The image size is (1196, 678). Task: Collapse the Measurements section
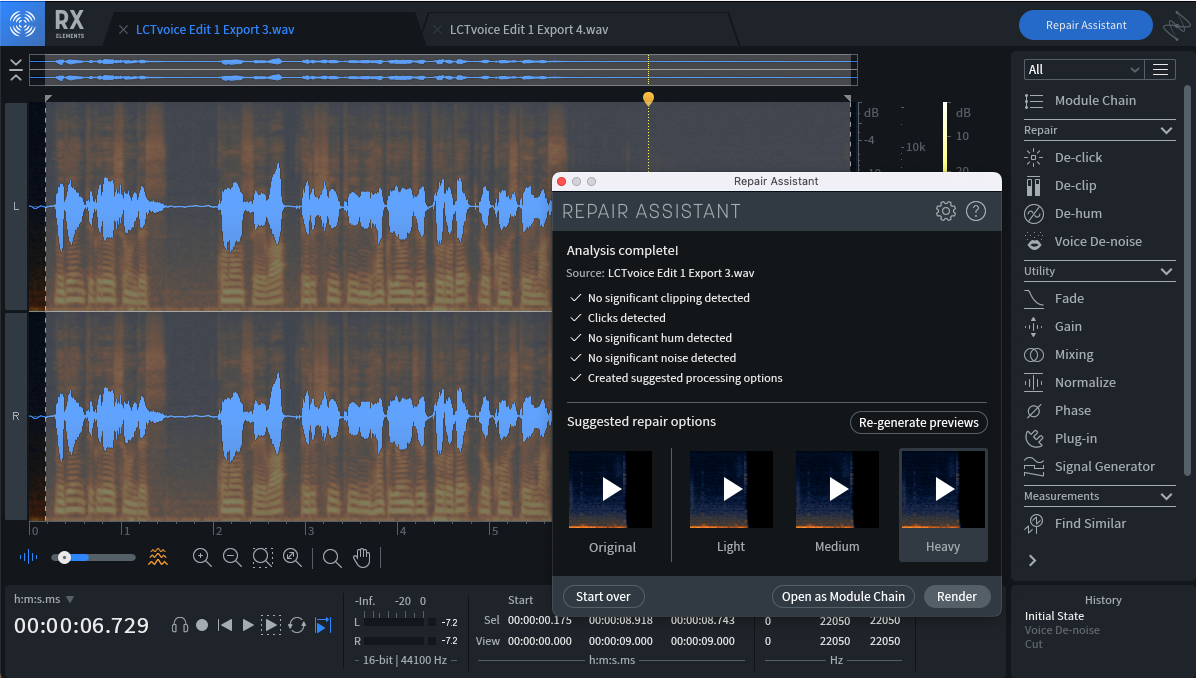point(1166,496)
